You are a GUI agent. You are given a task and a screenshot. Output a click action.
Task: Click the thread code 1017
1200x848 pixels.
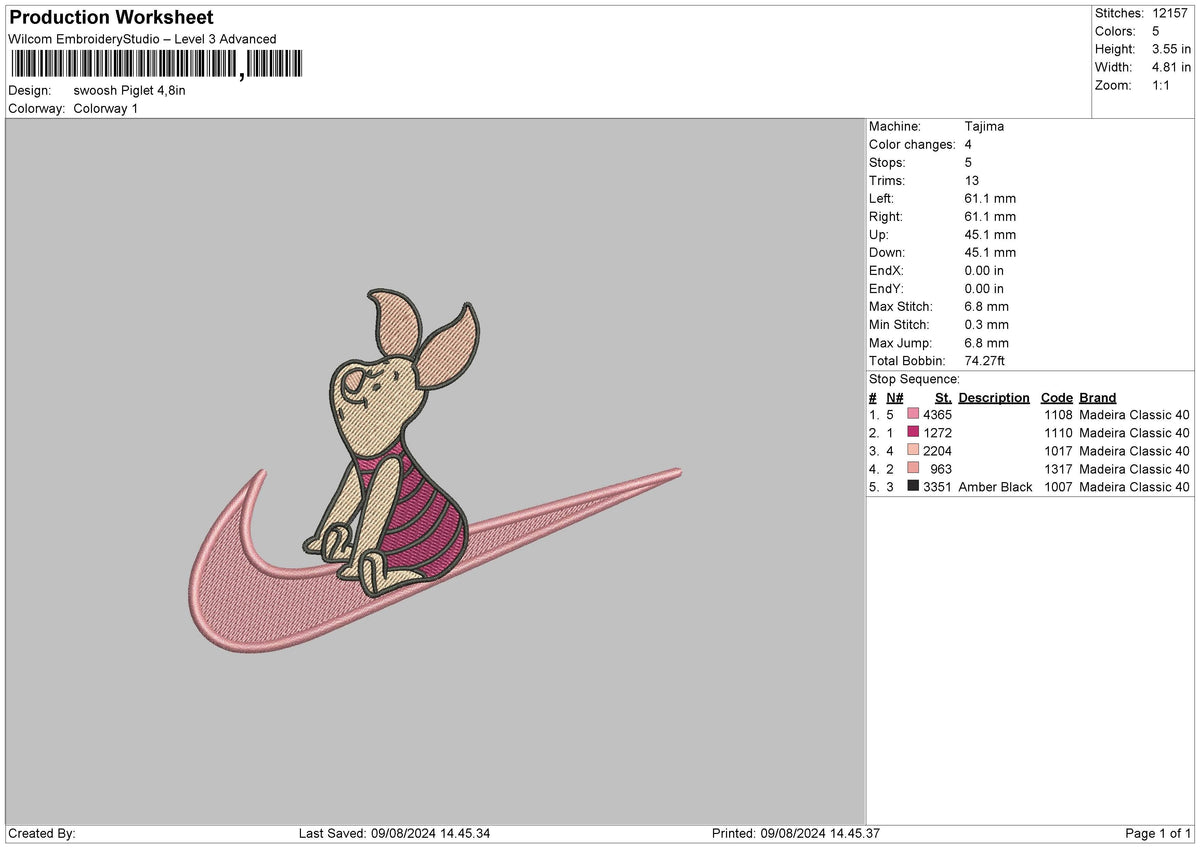[1058, 451]
